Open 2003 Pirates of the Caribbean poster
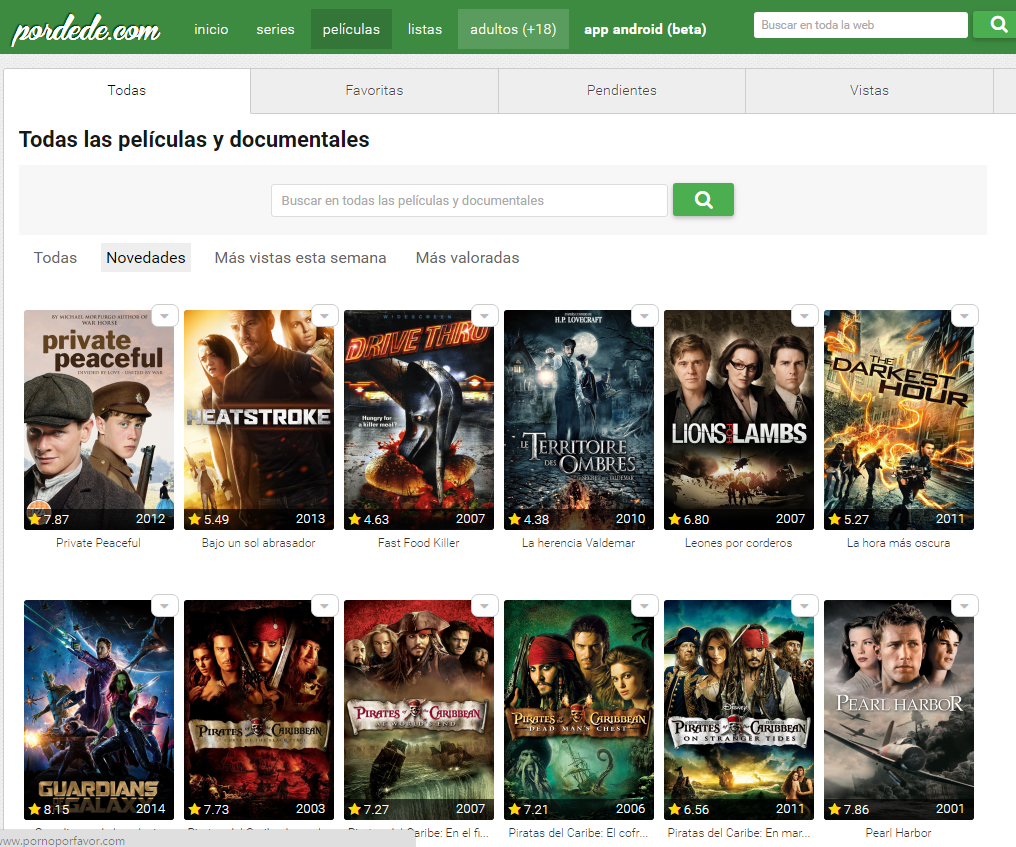This screenshot has width=1016, height=847. 259,710
